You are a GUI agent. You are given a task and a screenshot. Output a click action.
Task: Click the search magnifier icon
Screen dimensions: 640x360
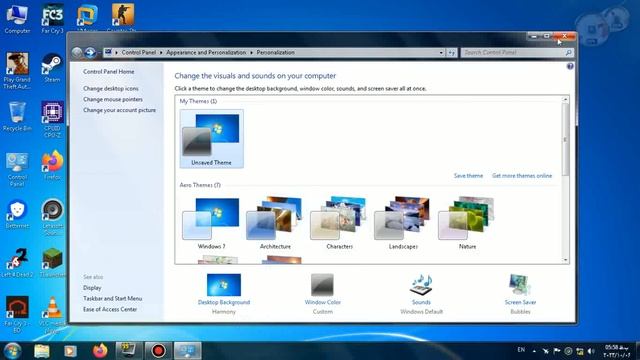pyautogui.click(x=569, y=53)
